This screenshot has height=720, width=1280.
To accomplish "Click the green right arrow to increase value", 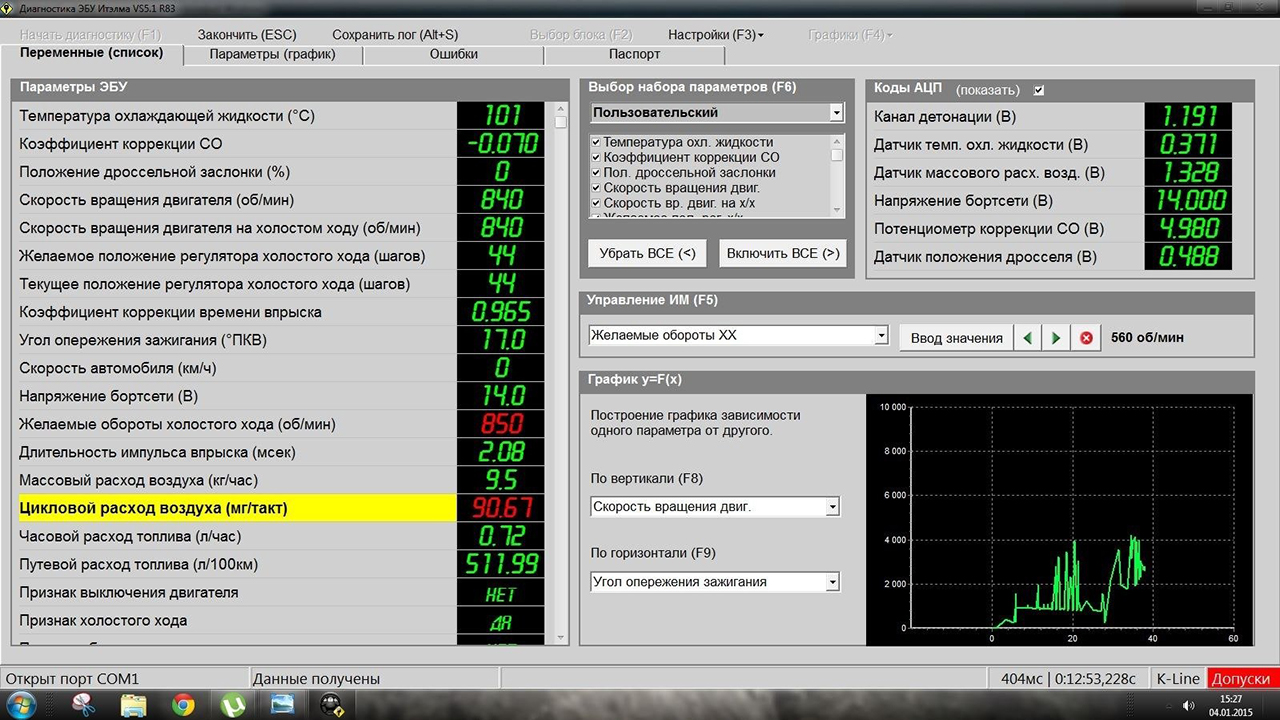I will click(1056, 338).
